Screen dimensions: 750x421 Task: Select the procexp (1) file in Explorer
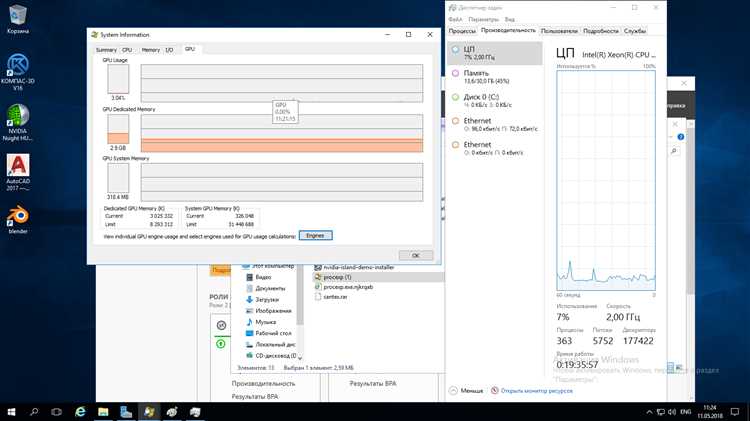pyautogui.click(x=338, y=277)
